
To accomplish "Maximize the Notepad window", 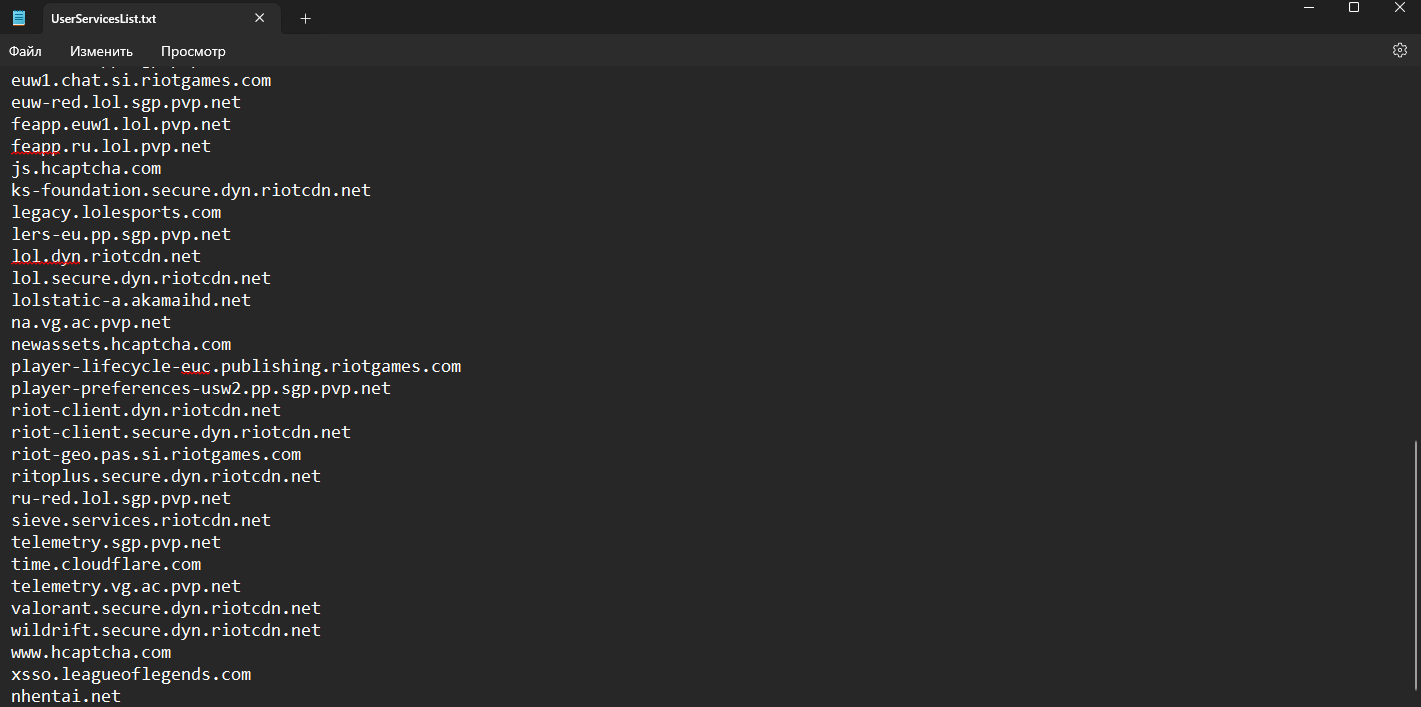I will point(1354,8).
